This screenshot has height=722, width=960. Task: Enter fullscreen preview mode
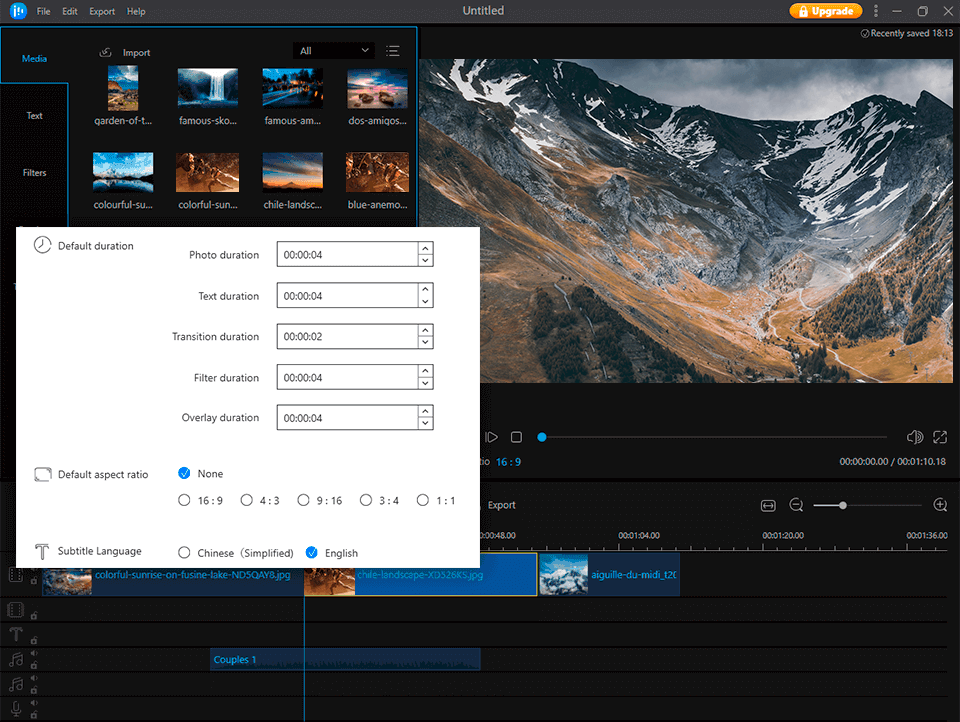940,437
